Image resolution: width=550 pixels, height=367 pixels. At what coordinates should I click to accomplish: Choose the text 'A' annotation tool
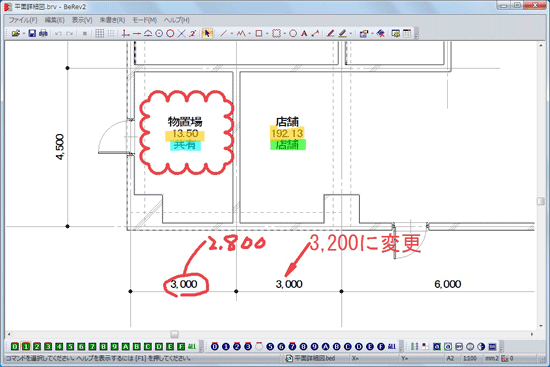click(304, 33)
